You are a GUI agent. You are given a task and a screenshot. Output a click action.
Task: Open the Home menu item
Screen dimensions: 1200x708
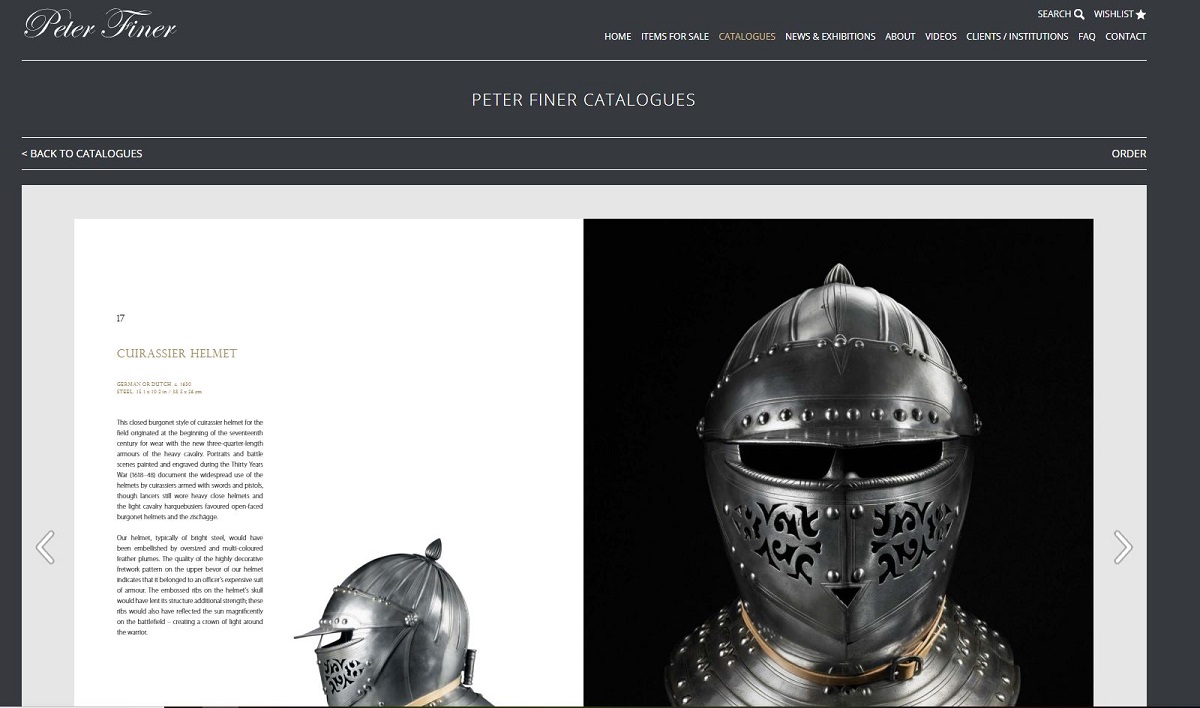[617, 37]
